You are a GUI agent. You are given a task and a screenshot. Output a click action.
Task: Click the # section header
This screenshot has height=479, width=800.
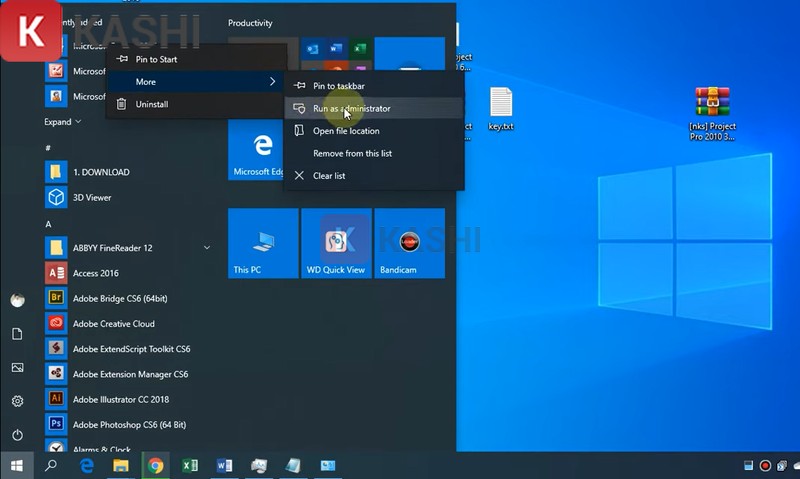coord(48,148)
